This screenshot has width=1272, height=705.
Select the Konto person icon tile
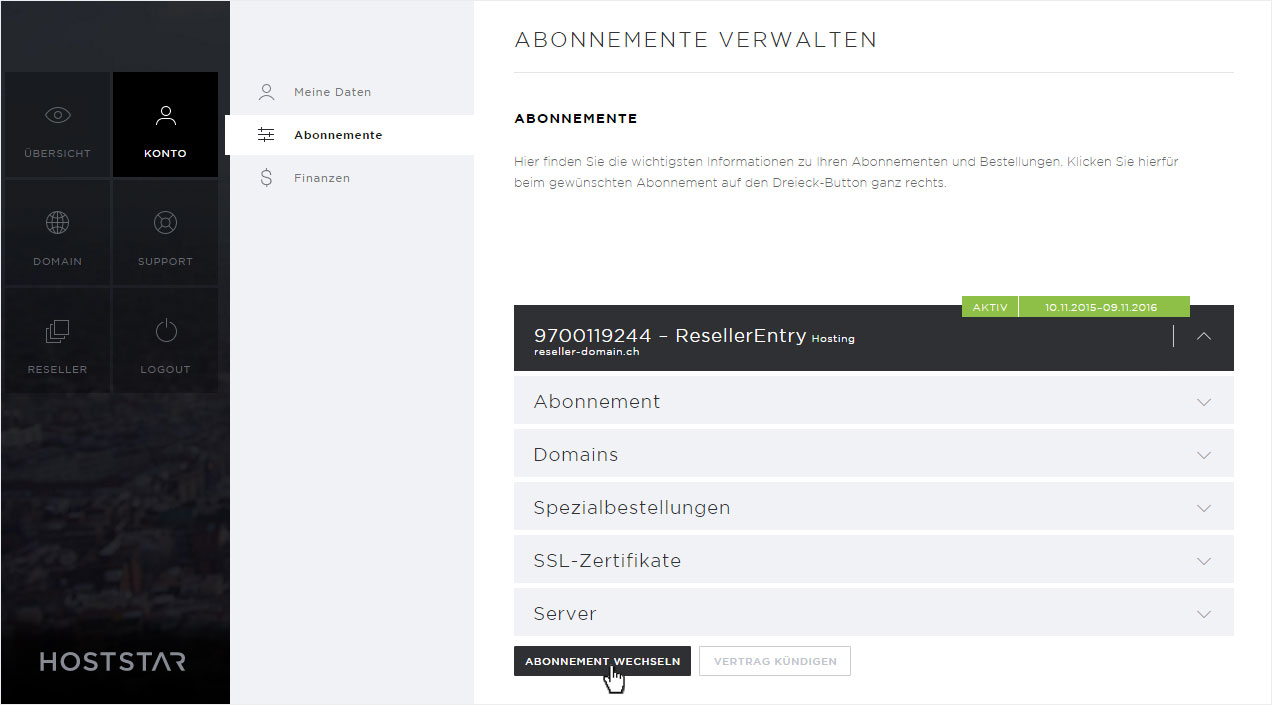click(x=165, y=125)
